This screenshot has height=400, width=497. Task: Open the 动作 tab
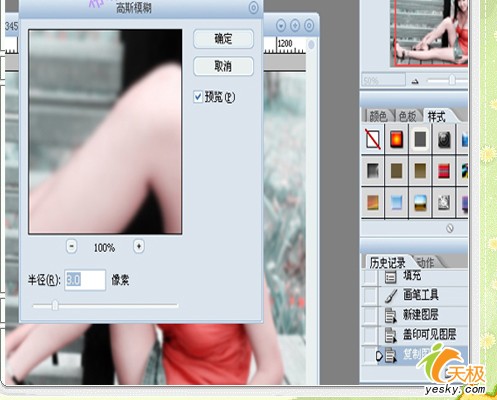(x=426, y=263)
